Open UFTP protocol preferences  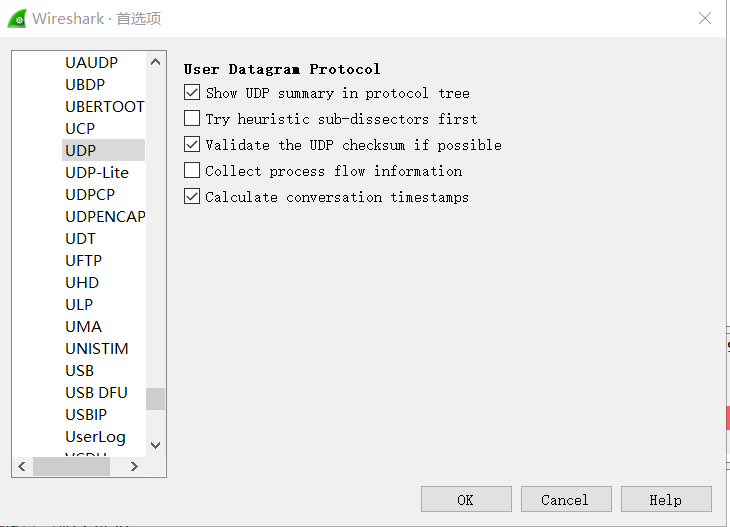[83, 260]
